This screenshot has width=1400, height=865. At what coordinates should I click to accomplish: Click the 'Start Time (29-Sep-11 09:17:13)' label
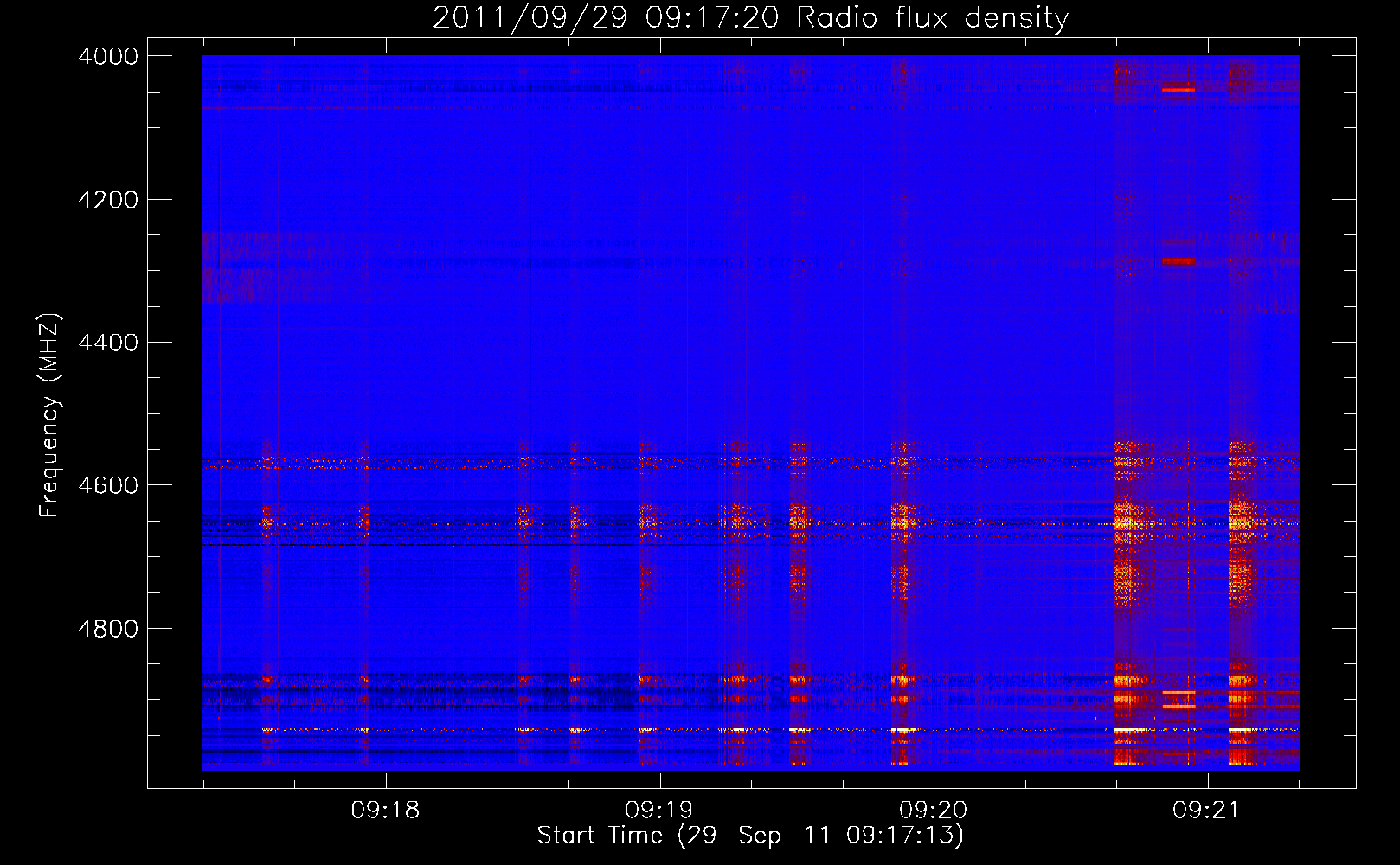[x=750, y=836]
